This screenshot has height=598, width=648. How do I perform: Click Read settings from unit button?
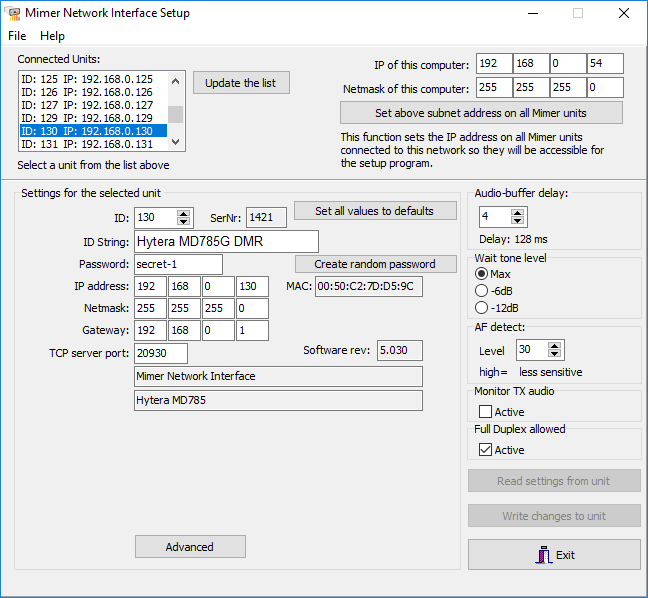554,481
